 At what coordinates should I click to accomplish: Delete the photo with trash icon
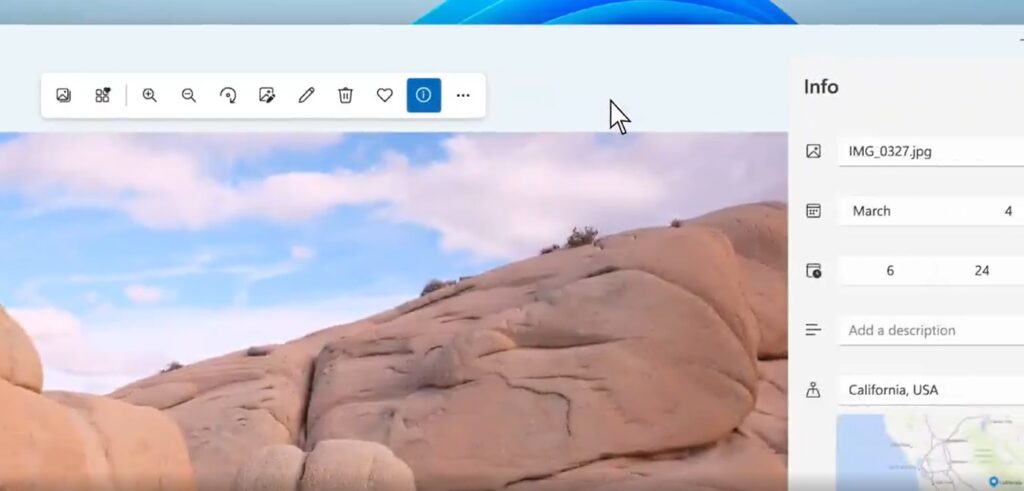345,95
